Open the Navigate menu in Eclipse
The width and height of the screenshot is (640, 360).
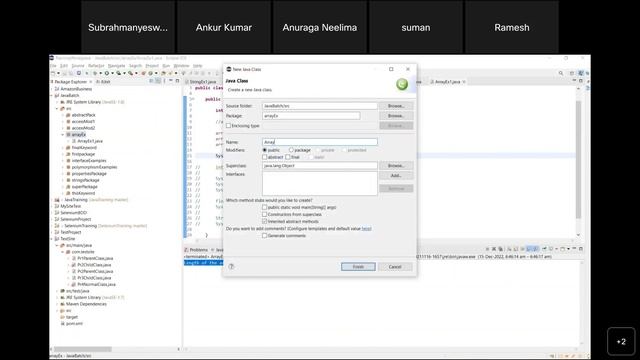coord(116,66)
